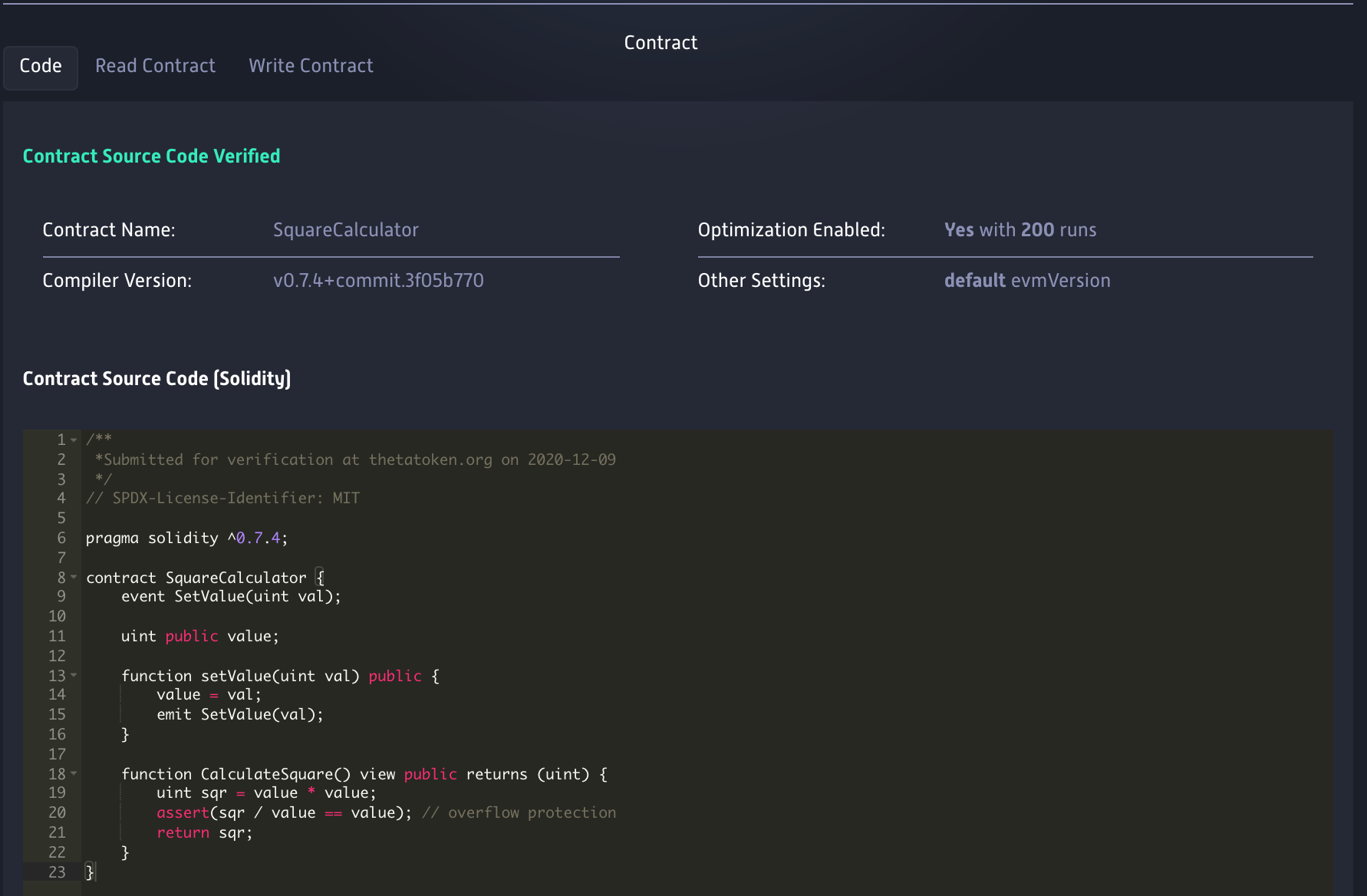The height and width of the screenshot is (896, 1367).
Task: Click line number 11 in the gutter
Action: point(57,637)
